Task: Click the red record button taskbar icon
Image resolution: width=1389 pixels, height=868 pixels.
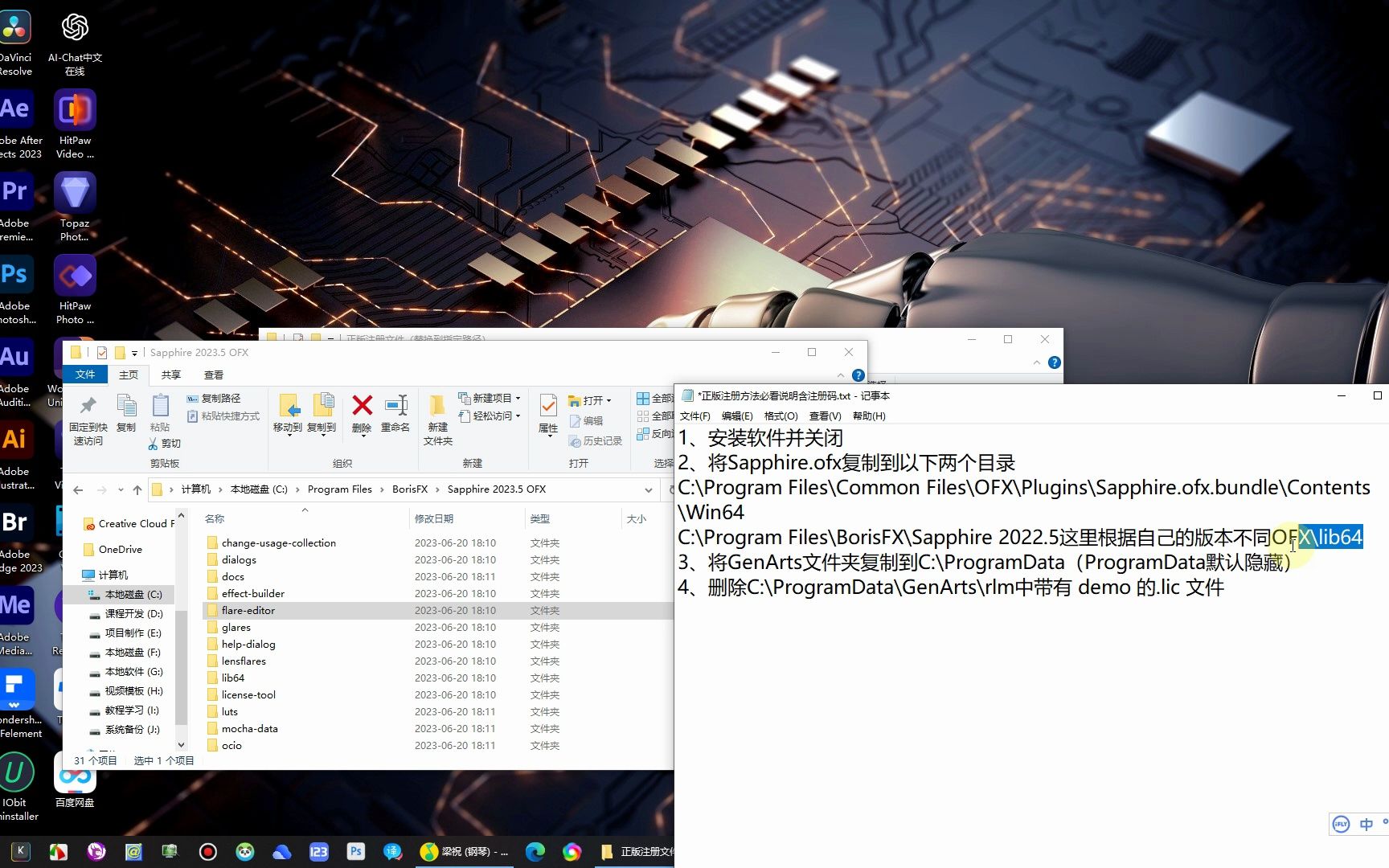Action: 207,851
